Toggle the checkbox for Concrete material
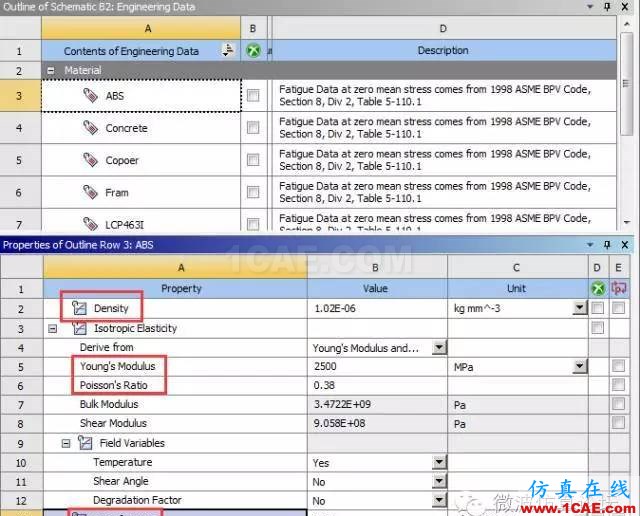Image resolution: width=640 pixels, height=516 pixels. [253, 128]
